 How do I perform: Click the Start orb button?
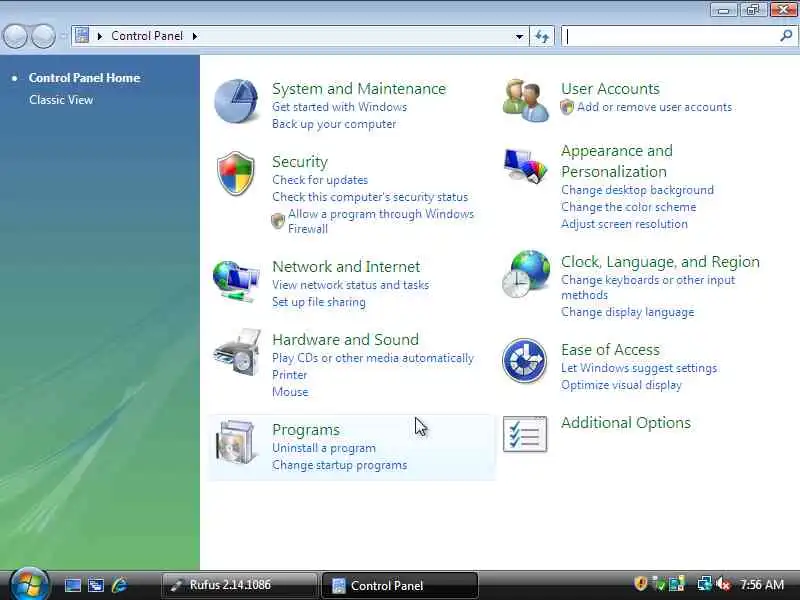pyautogui.click(x=30, y=584)
